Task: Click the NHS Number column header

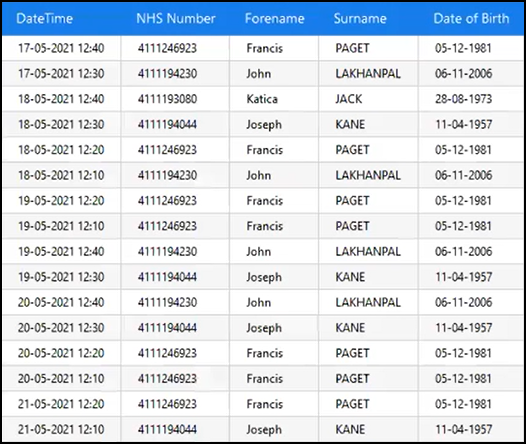Action: tap(176, 18)
